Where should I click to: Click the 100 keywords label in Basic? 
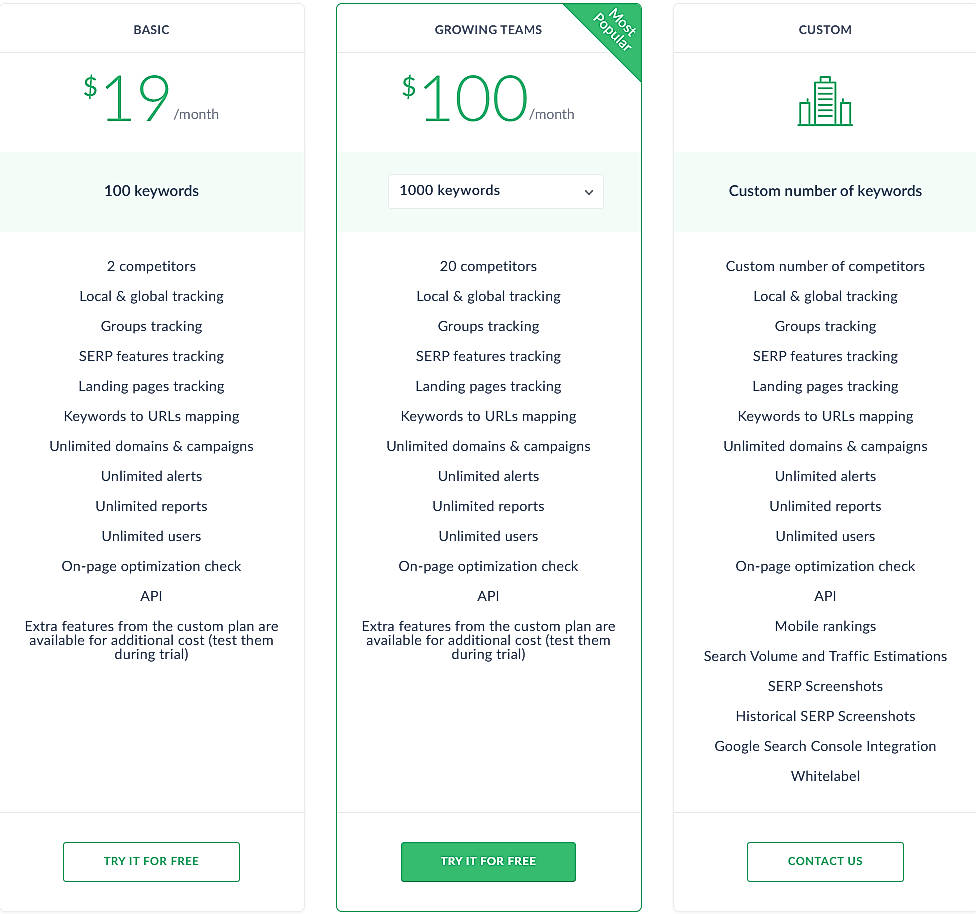151,191
